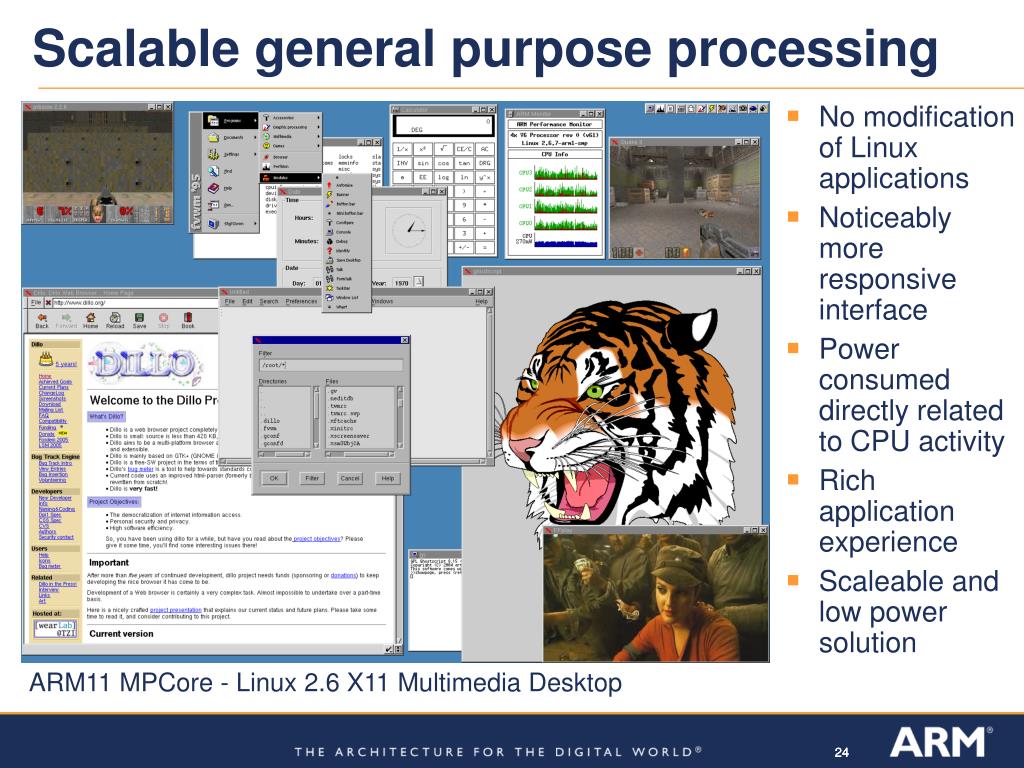Choose Save Desktop in the Modules submenu
The width and height of the screenshot is (1024, 768).
click(x=347, y=260)
